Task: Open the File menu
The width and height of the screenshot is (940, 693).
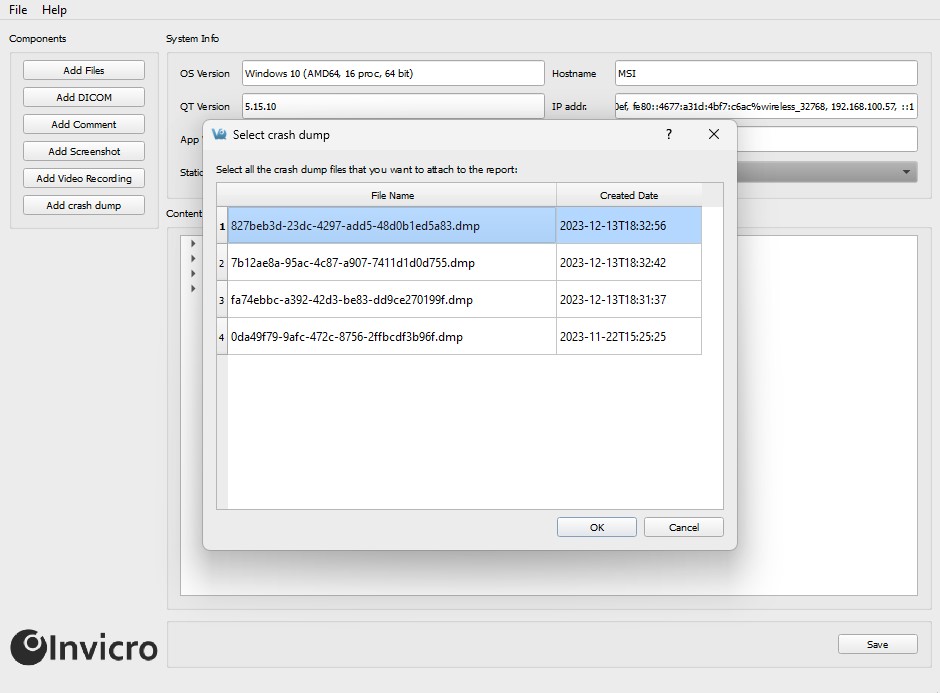Action: tap(18, 10)
